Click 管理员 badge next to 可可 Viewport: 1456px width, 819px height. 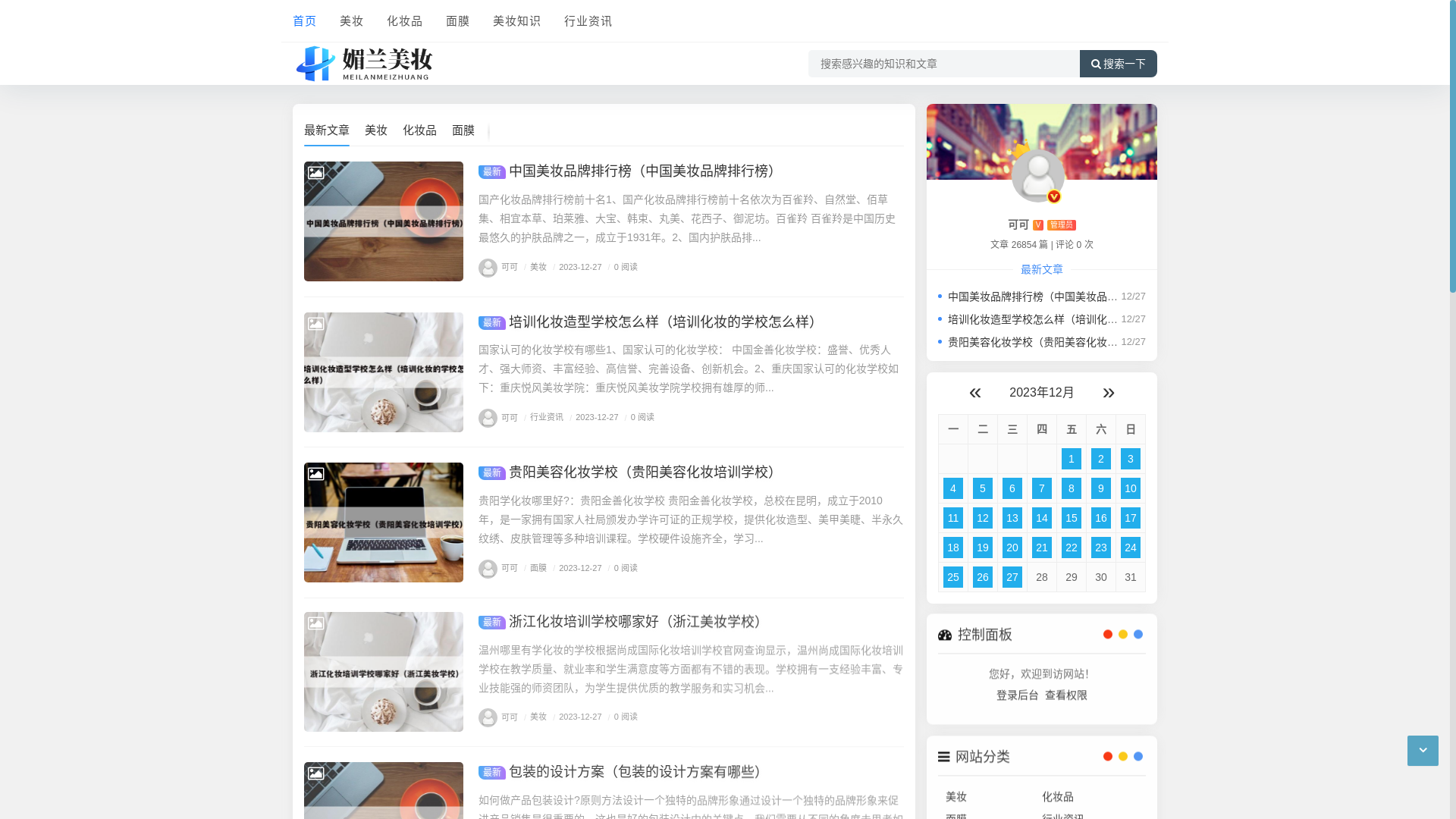pos(1062,225)
